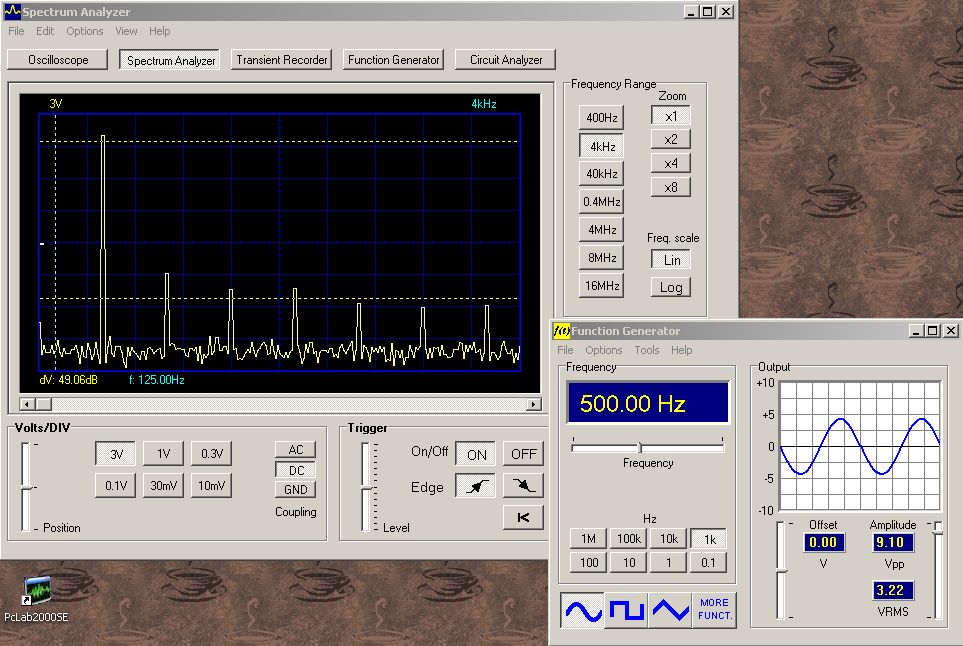Select the sine wave output button

[581, 609]
